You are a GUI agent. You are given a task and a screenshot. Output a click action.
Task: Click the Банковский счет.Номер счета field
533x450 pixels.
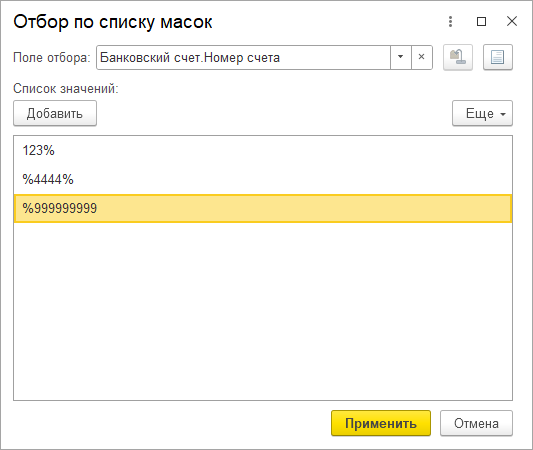click(x=243, y=57)
